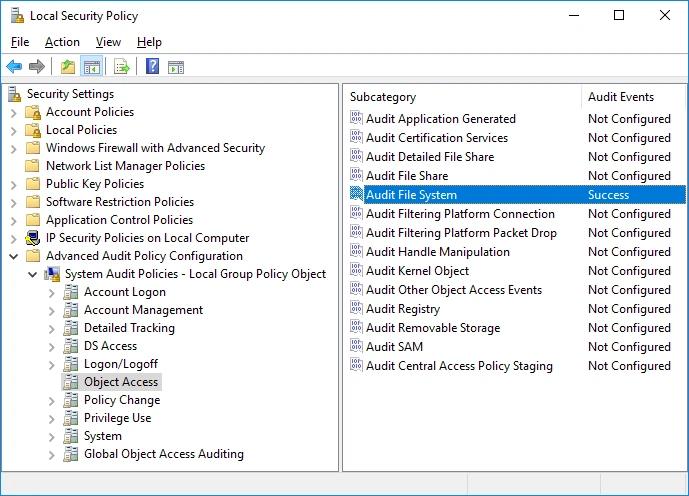Click the Back arrow toolbar icon
Image resolution: width=689 pixels, height=496 pixels.
tap(14, 67)
